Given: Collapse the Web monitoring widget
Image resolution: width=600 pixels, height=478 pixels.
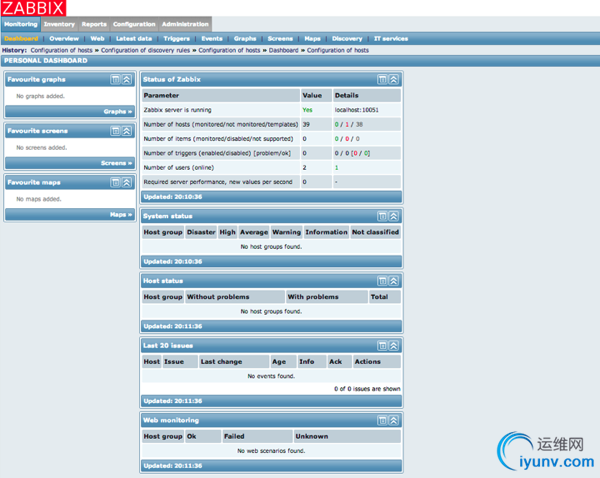Looking at the screenshot, I should tap(393, 421).
